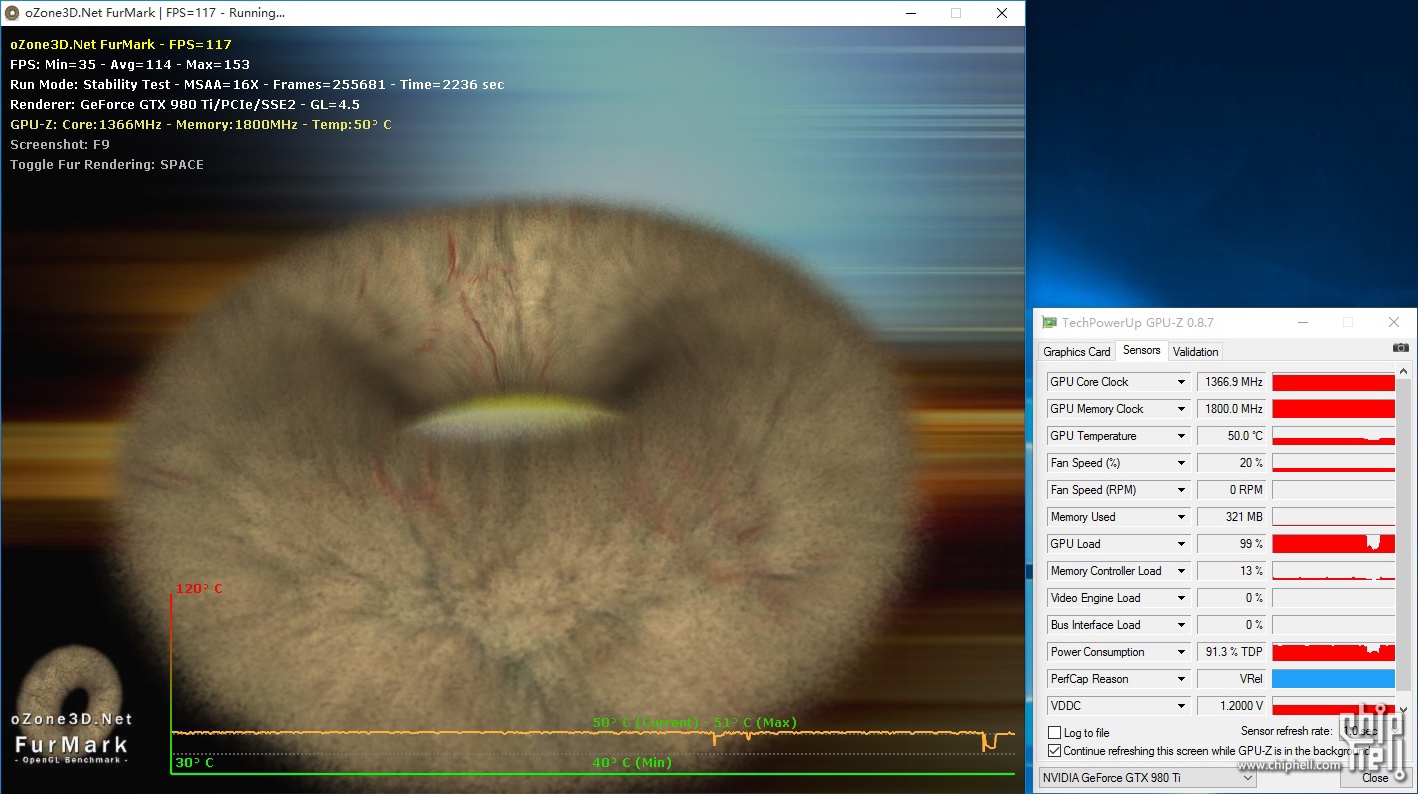Close the GPU-Z window with X
This screenshot has height=794, width=1418.
click(1393, 322)
